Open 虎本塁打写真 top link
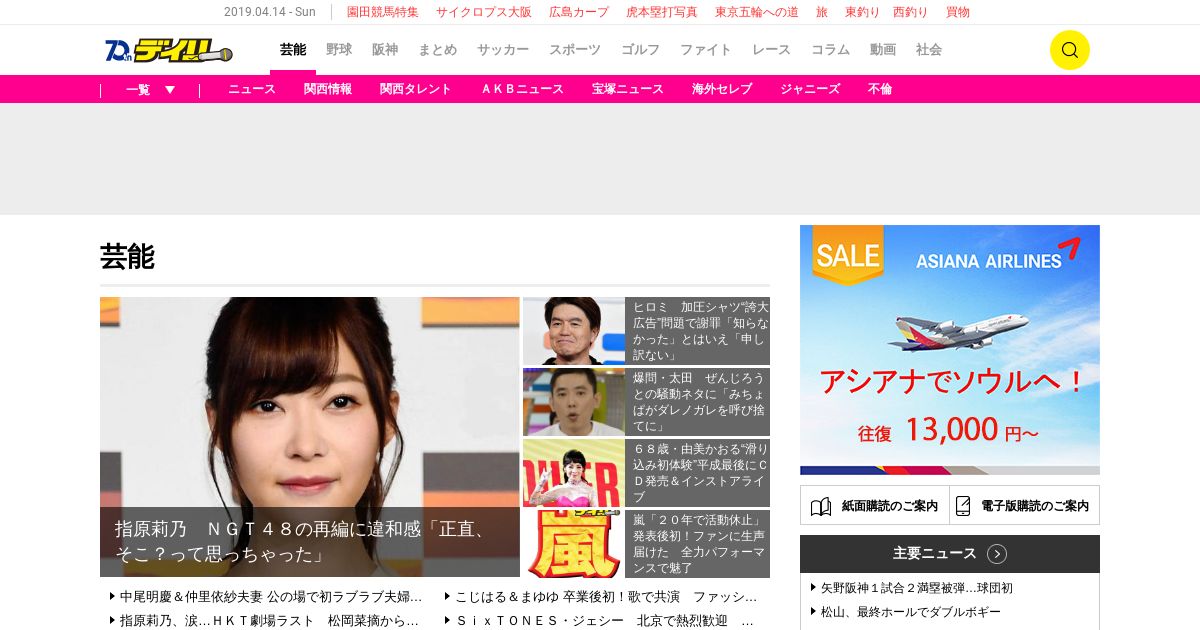1200x630 pixels. click(x=662, y=12)
